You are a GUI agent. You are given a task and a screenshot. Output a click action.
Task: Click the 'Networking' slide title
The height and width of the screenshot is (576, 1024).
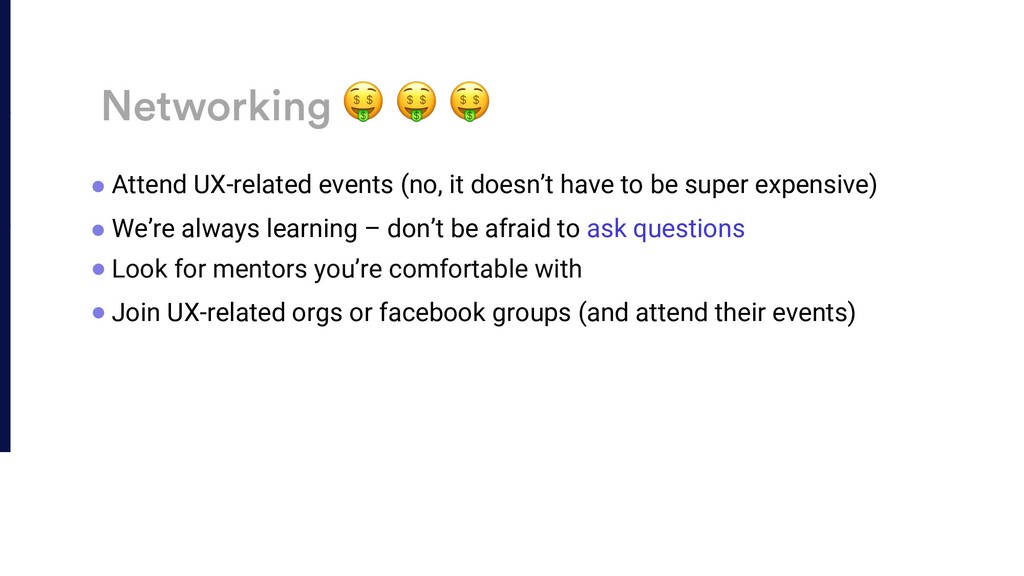click(216, 106)
